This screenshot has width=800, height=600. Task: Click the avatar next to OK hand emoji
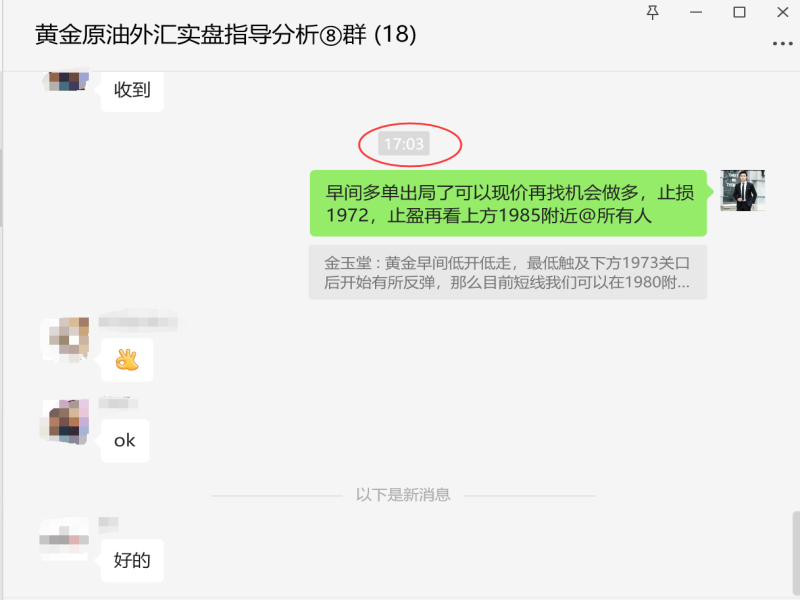coord(66,339)
